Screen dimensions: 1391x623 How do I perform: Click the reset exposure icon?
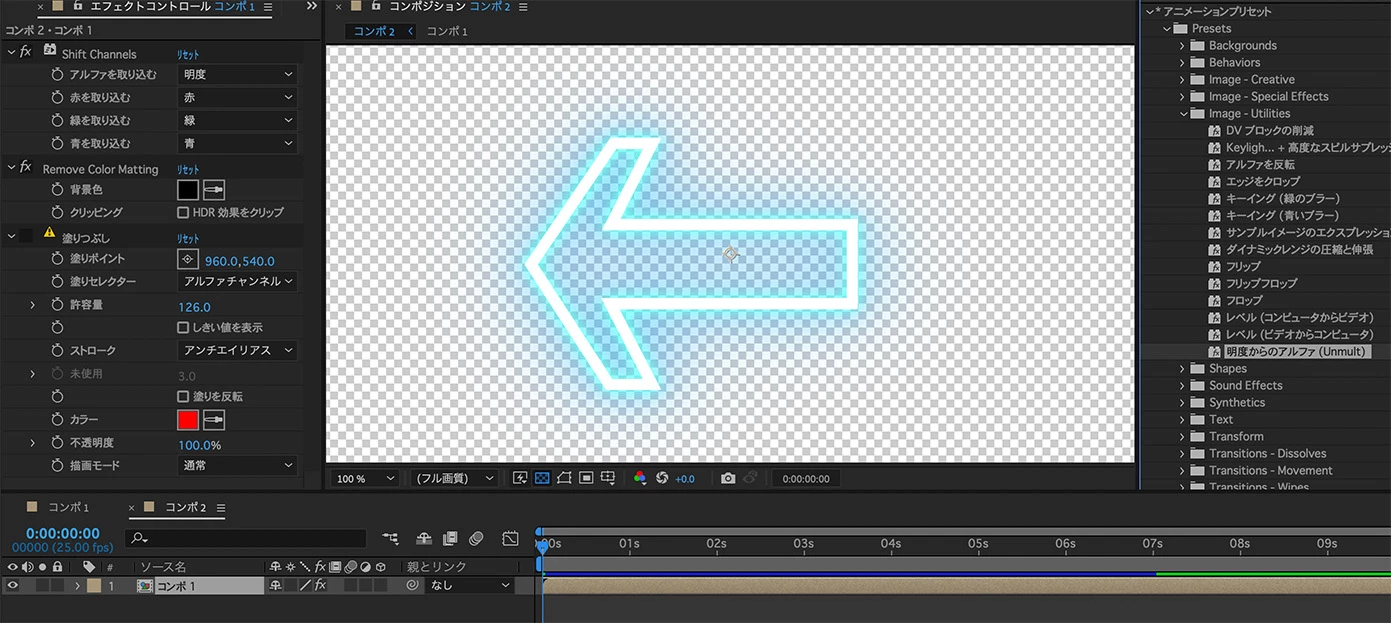coord(662,479)
